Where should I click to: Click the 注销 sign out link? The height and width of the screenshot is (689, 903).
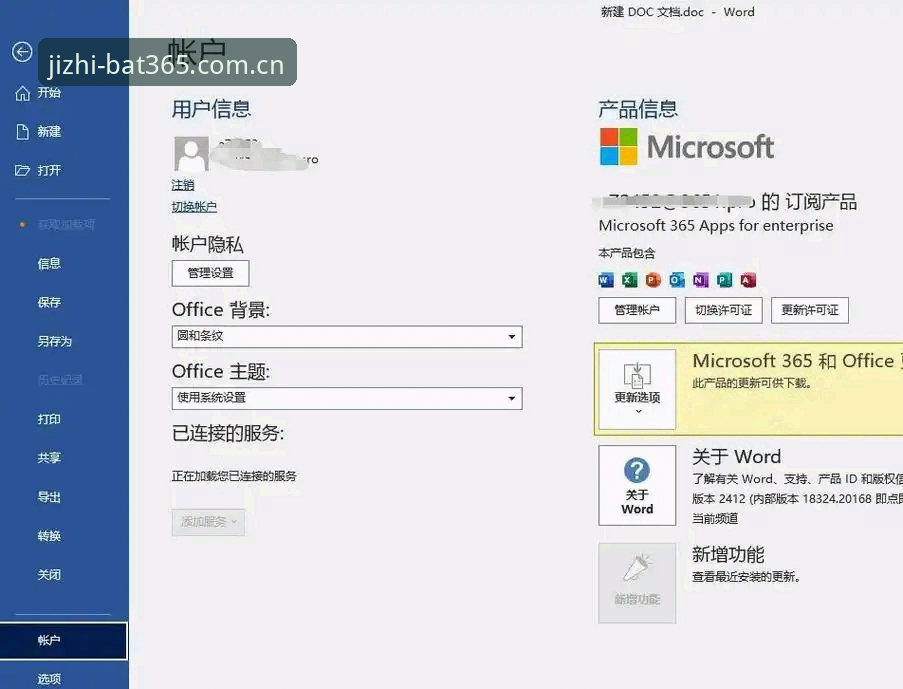pyautogui.click(x=183, y=185)
